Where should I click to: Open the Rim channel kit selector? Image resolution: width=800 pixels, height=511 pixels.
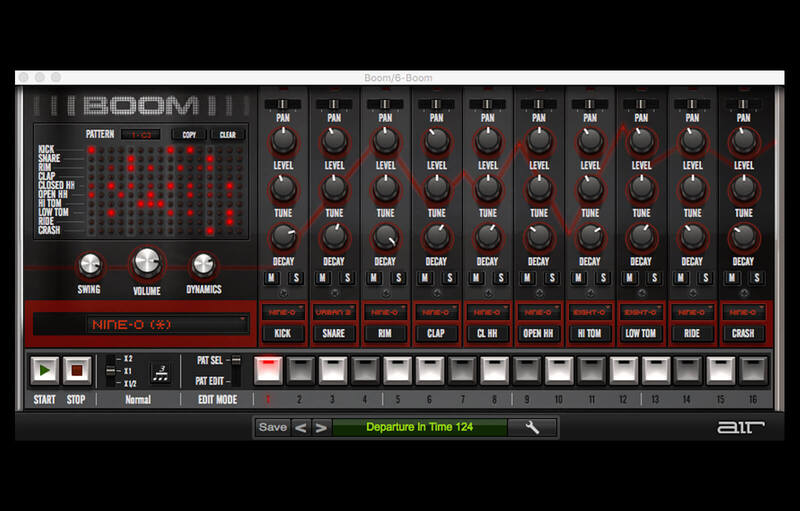385,312
